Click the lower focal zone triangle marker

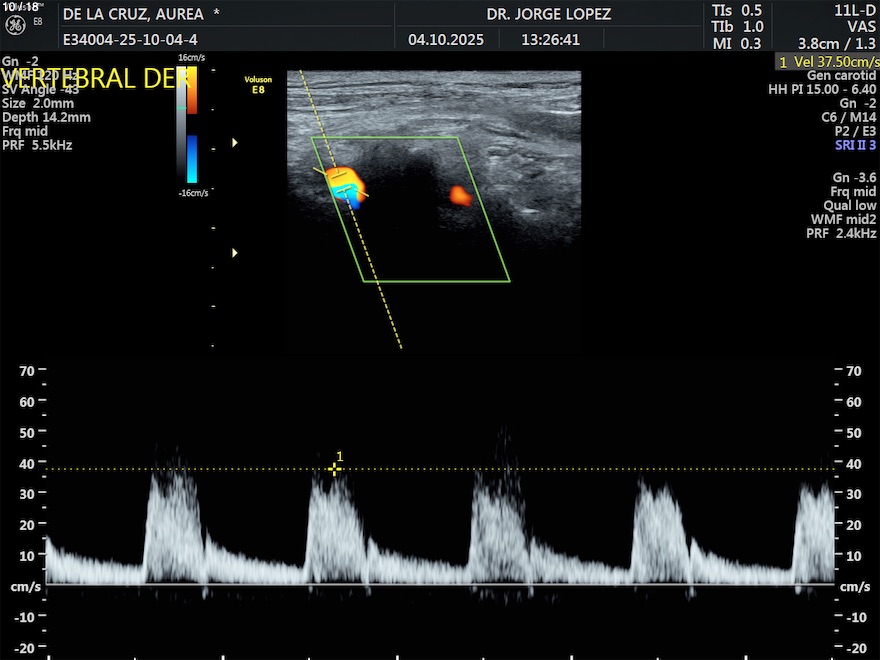click(235, 253)
